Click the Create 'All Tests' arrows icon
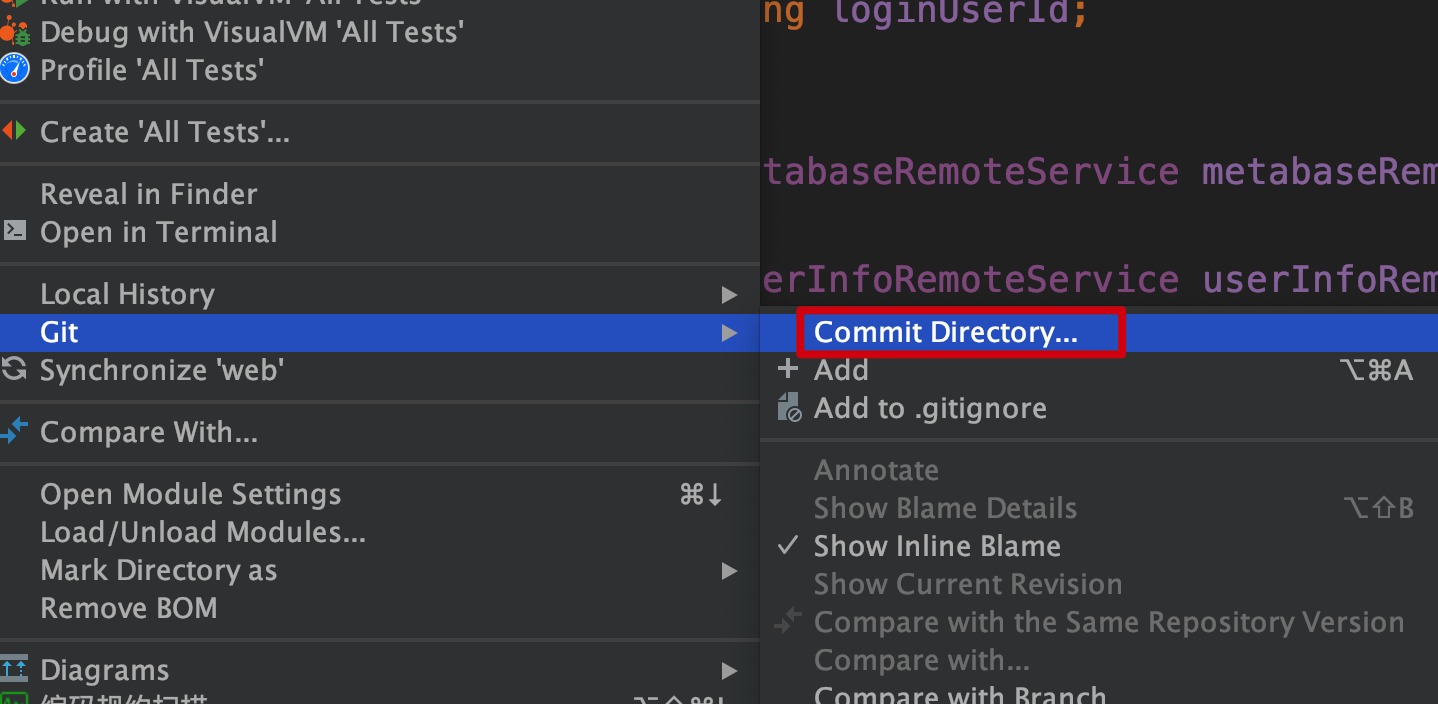Viewport: 1438px width, 704px height. coord(14,131)
